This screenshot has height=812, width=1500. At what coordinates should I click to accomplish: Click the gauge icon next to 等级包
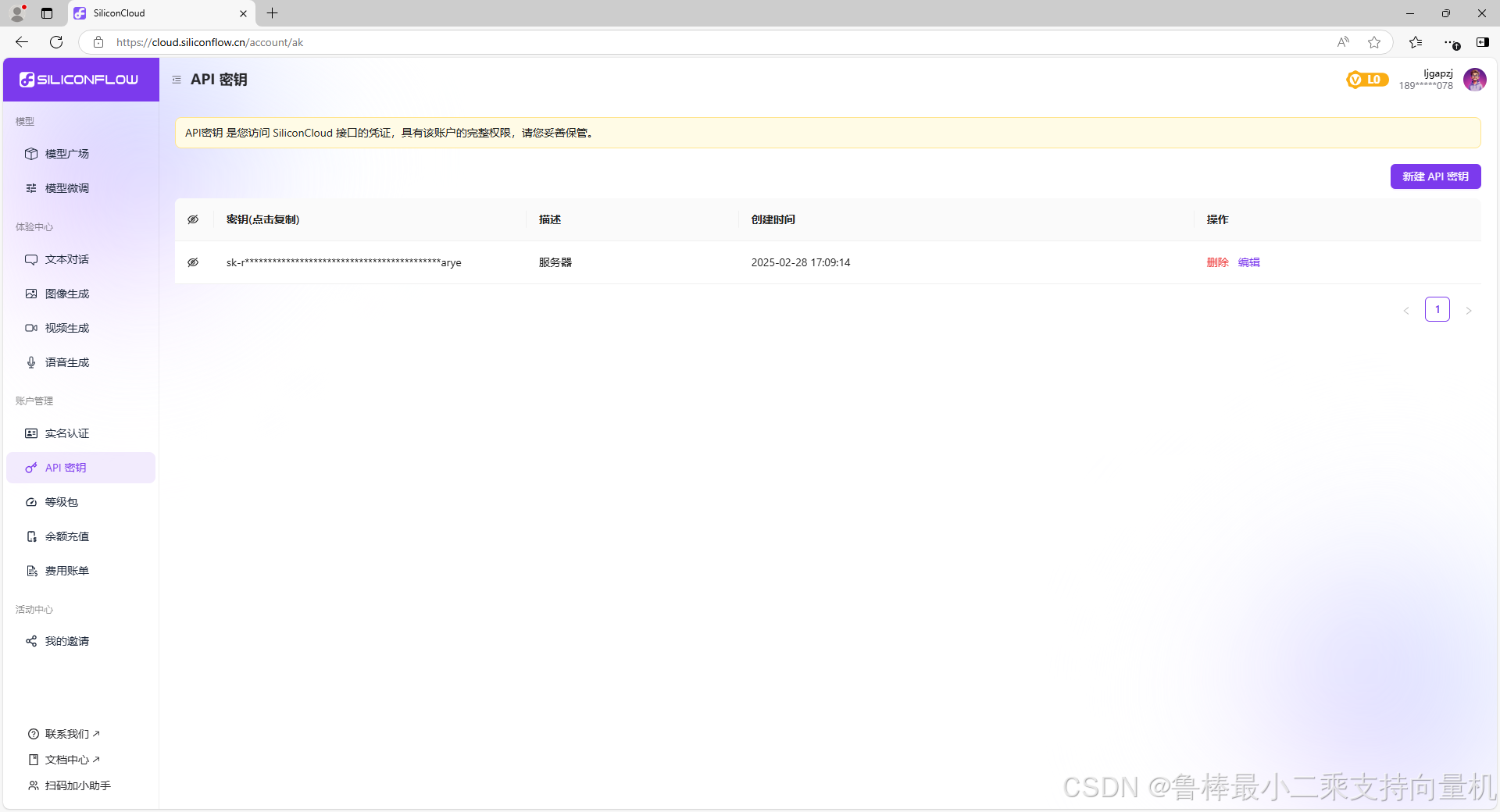[x=31, y=502]
